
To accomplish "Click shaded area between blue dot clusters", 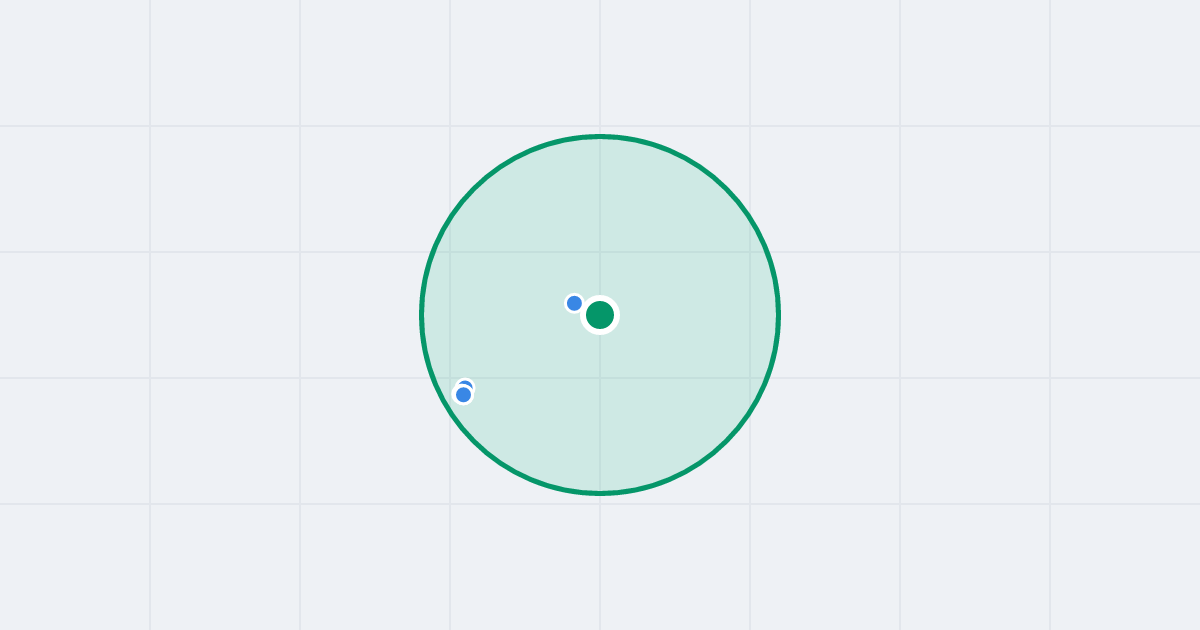I will pos(520,348).
